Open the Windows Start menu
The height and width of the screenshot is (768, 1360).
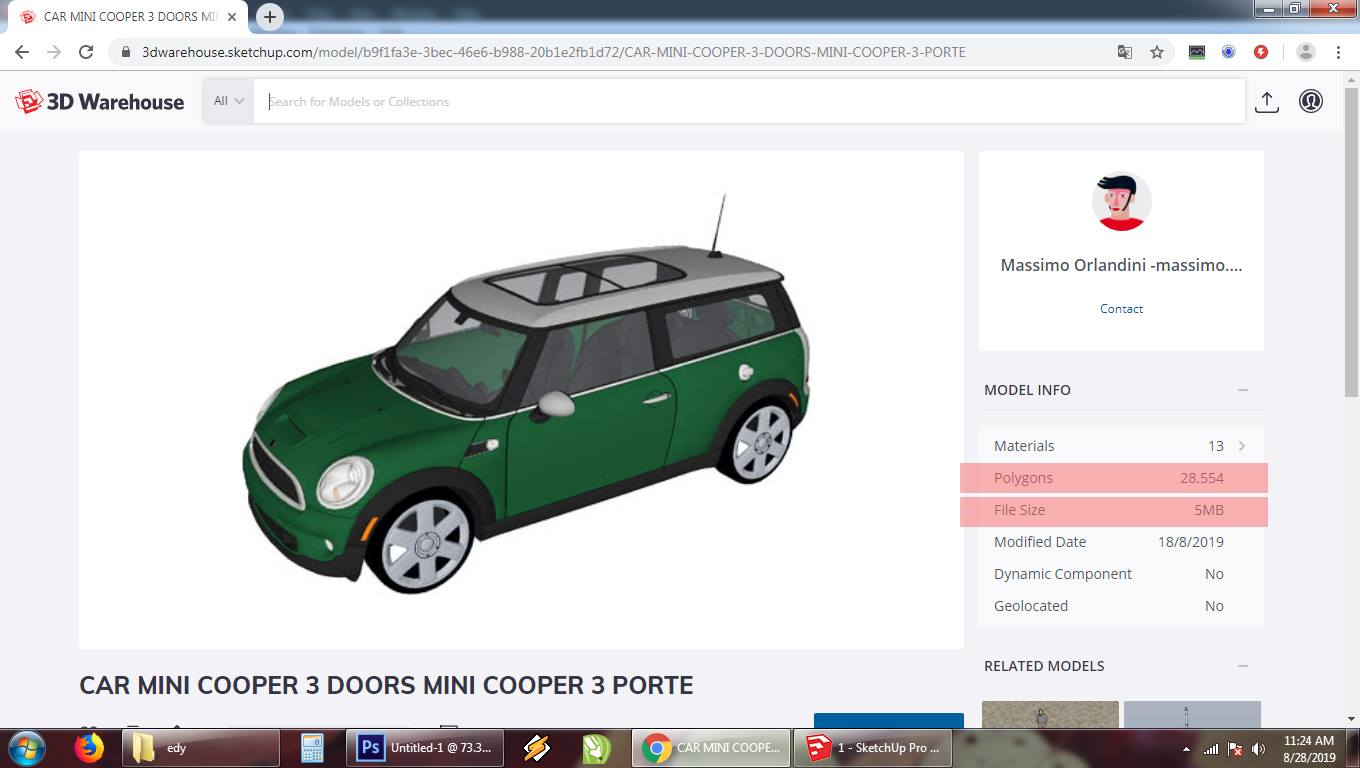[x=27, y=748]
